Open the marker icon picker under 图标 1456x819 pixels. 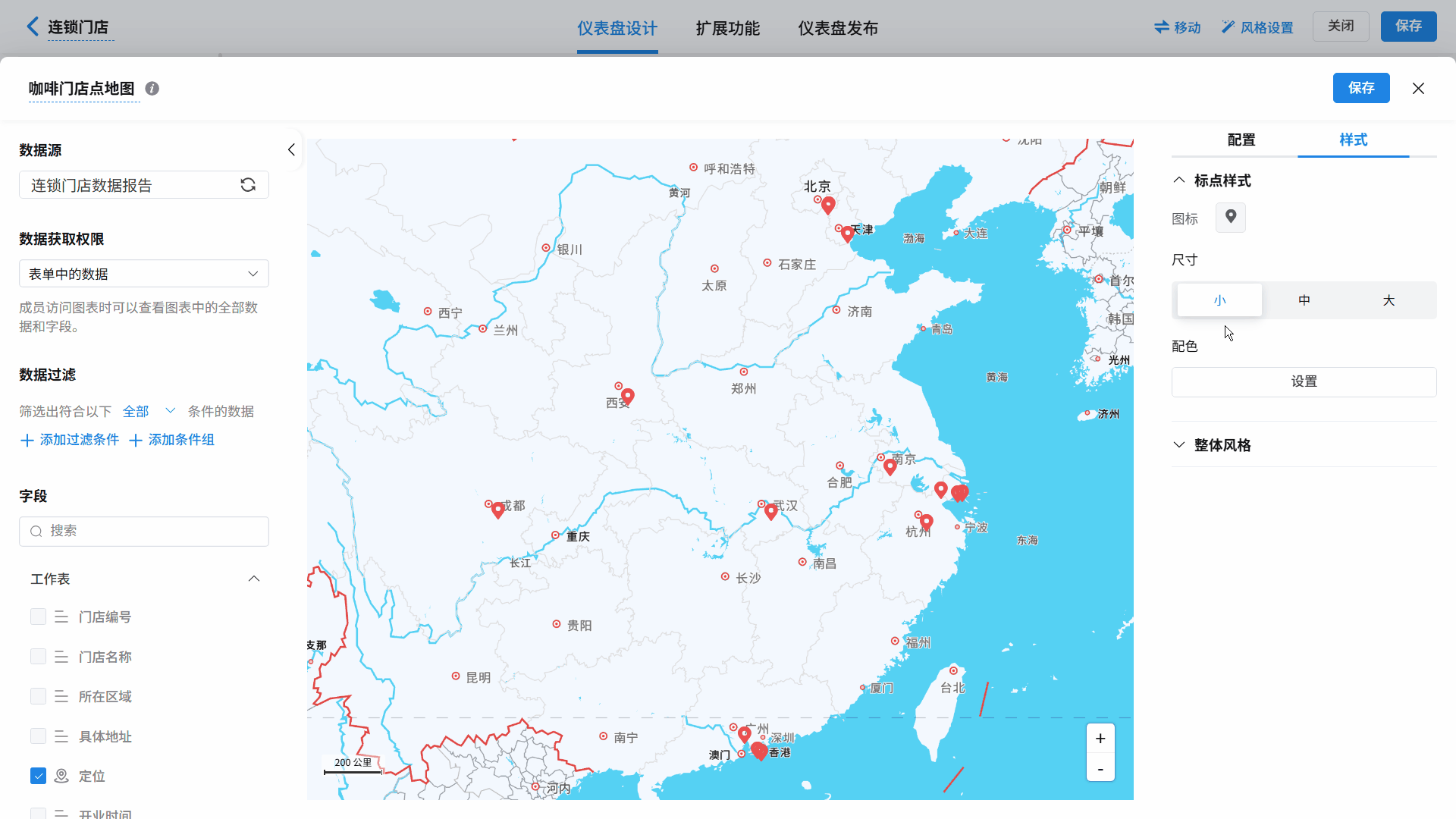point(1230,218)
